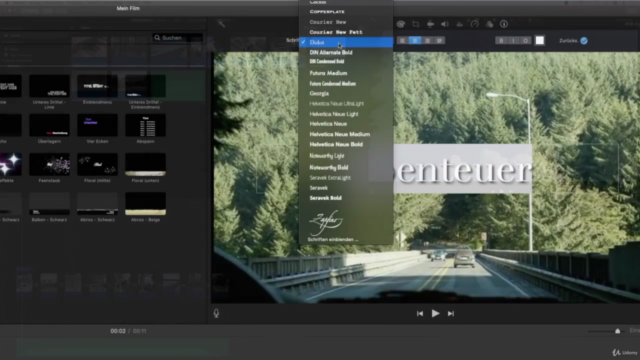
Task: Show the clip information icon
Action: pos(504,24)
